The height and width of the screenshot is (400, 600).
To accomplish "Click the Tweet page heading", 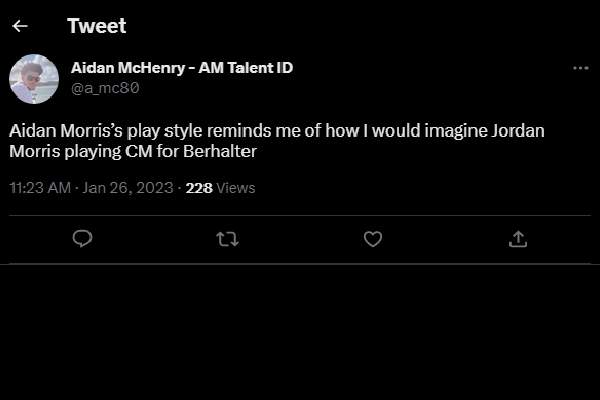I will click(x=97, y=26).
